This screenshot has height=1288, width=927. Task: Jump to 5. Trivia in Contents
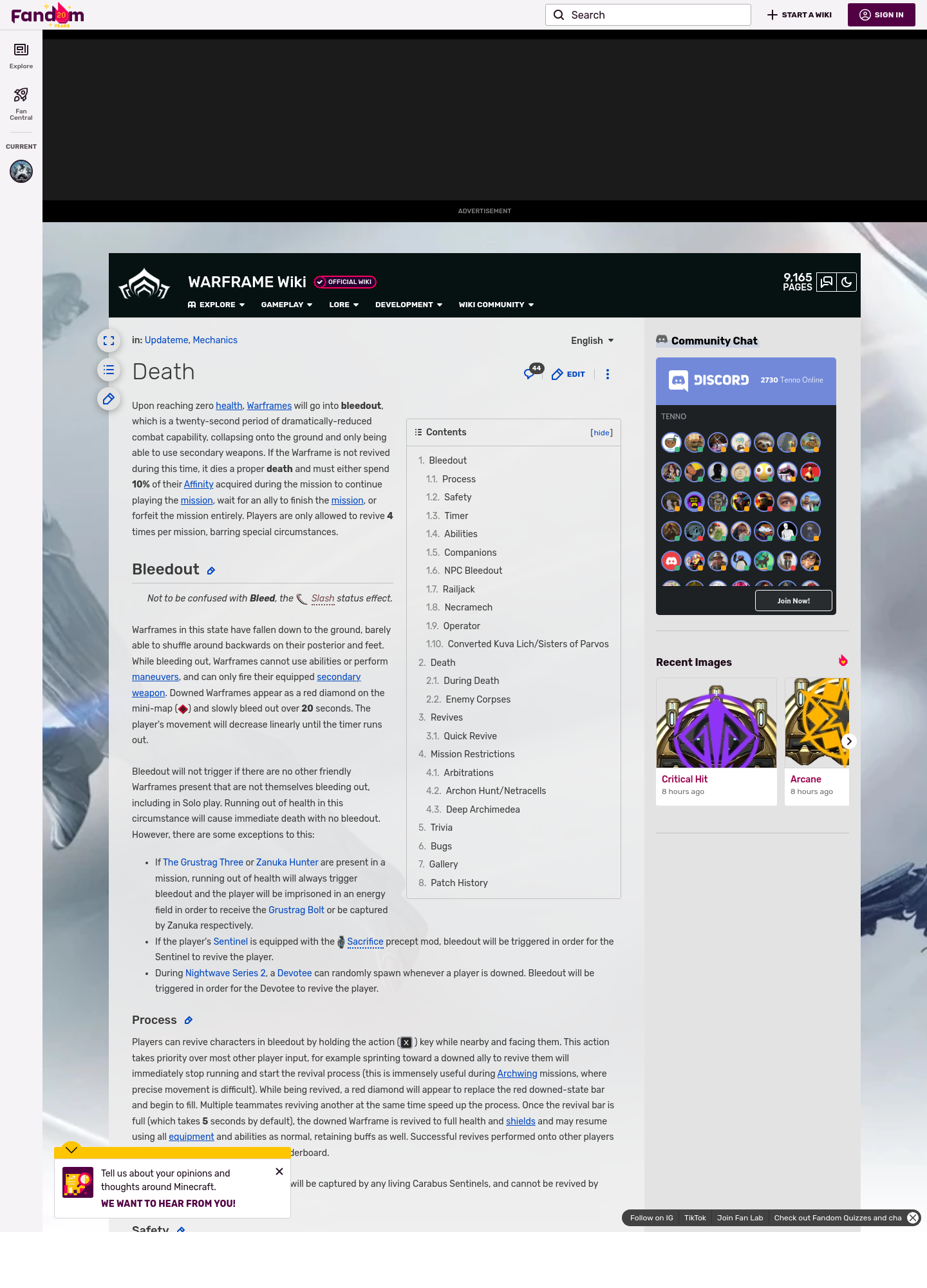435,828
